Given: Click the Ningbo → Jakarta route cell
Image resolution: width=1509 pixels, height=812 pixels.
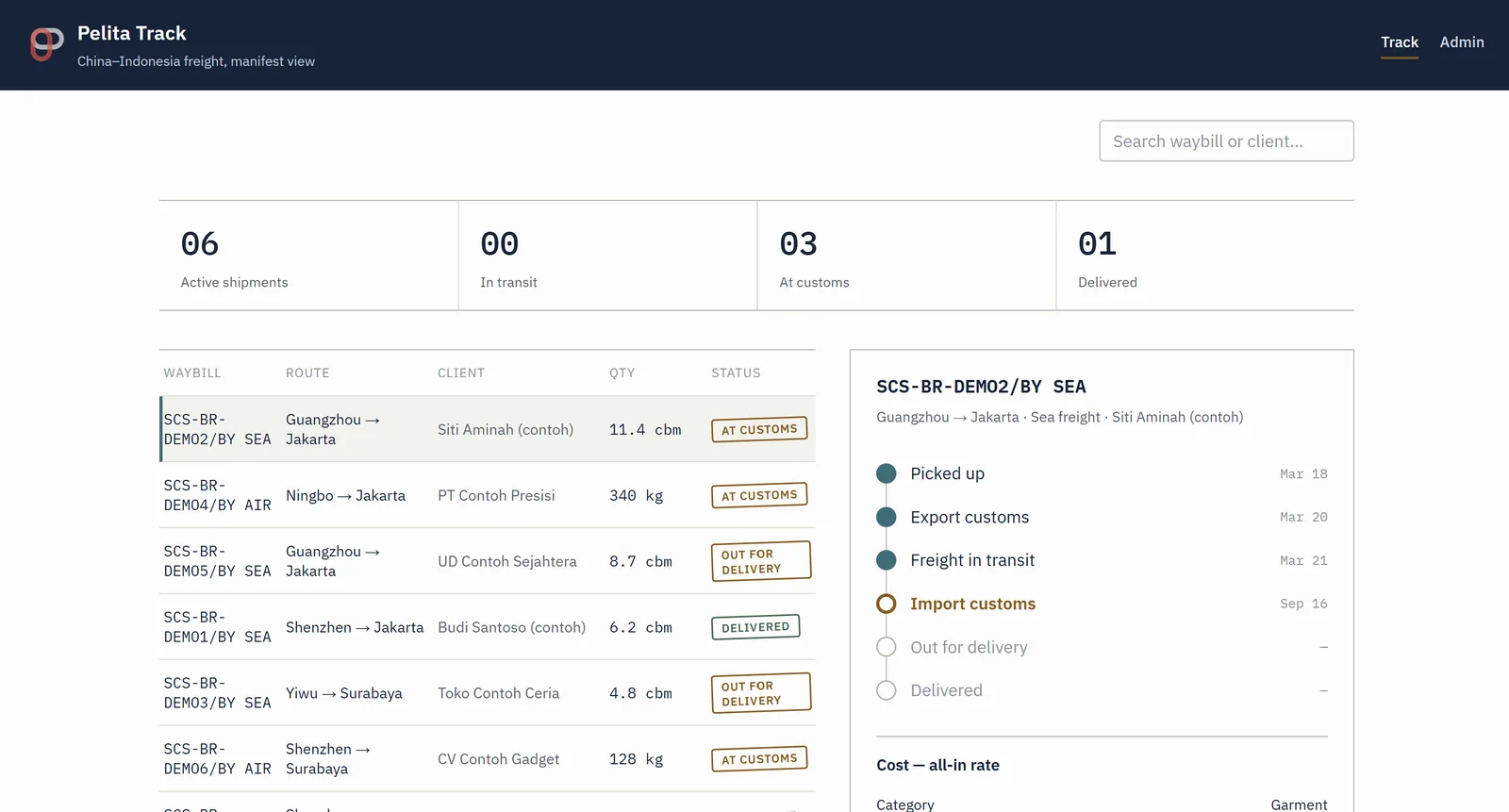Looking at the screenshot, I should (345, 495).
